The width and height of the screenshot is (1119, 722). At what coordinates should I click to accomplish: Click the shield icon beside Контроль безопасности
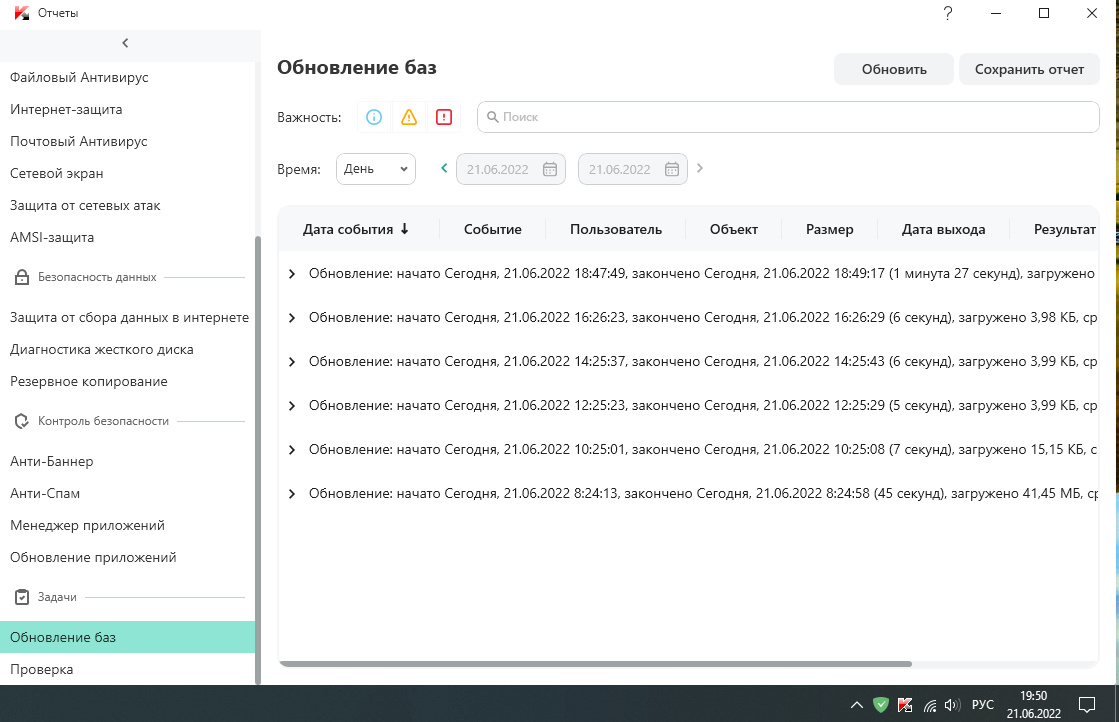22,421
